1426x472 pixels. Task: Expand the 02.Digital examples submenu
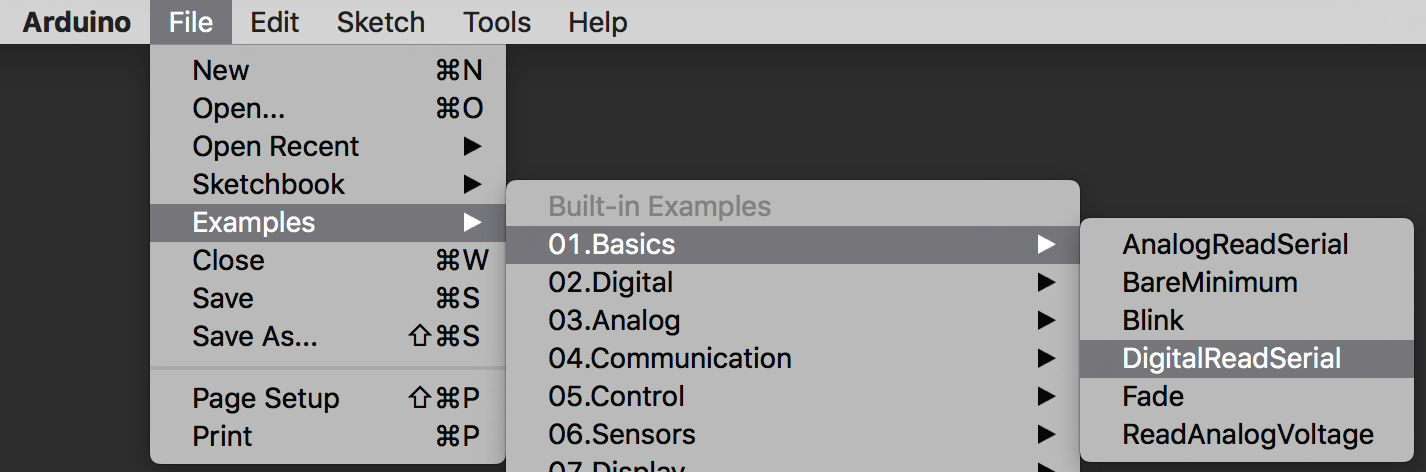tap(610, 283)
